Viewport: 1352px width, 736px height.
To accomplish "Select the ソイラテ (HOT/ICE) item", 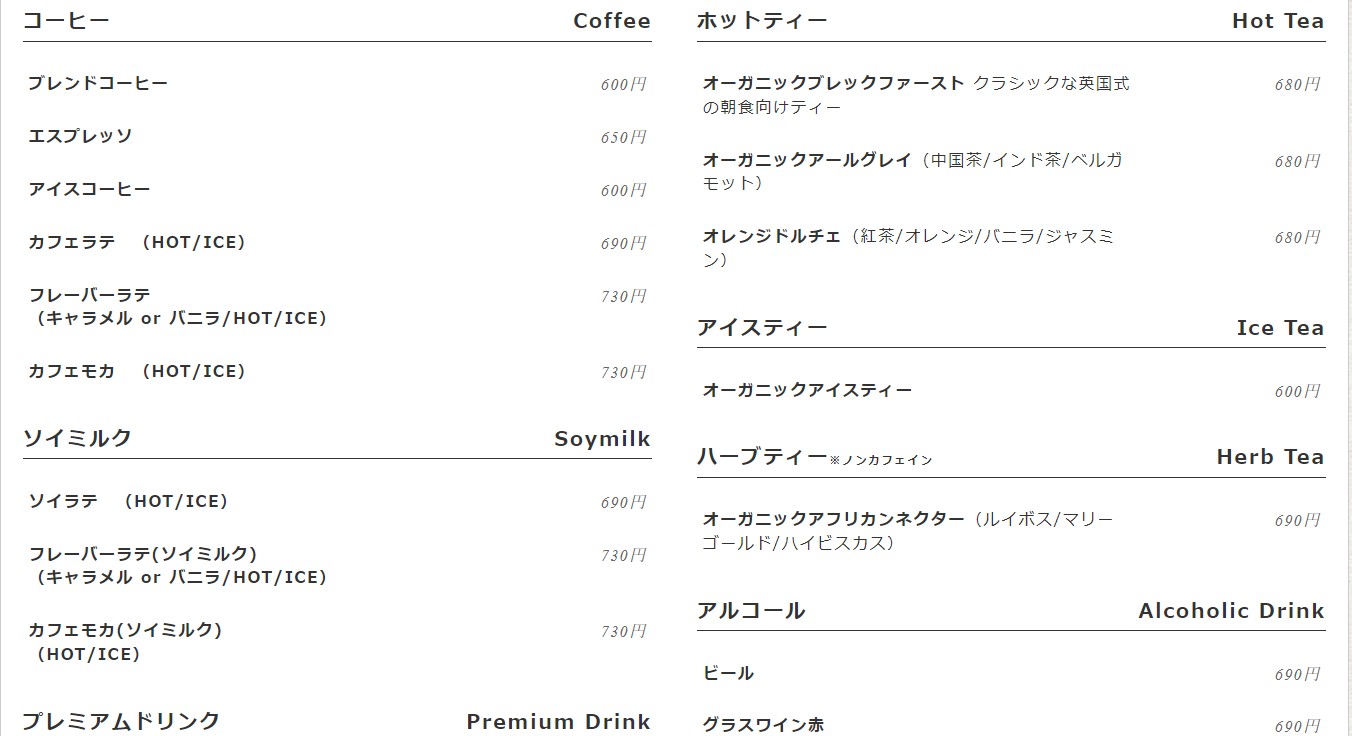I will (128, 501).
